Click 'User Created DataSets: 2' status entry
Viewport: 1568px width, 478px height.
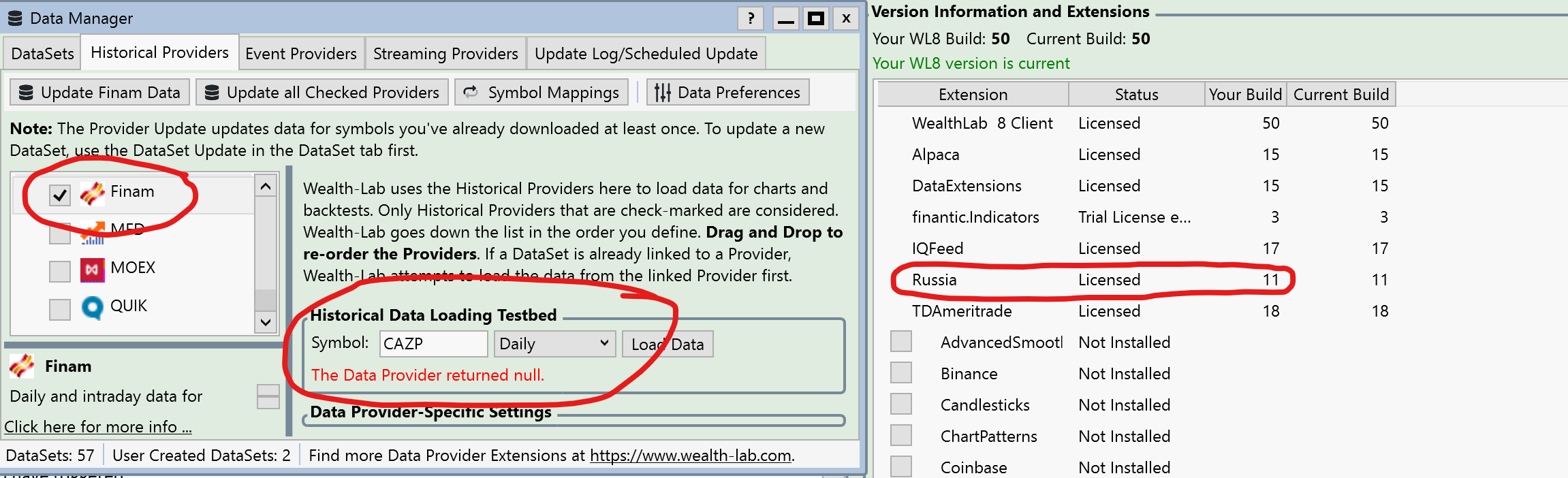point(202,456)
